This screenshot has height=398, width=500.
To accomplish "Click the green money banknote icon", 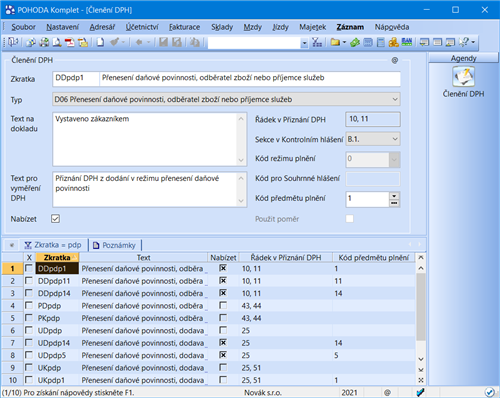I will 355,42.
